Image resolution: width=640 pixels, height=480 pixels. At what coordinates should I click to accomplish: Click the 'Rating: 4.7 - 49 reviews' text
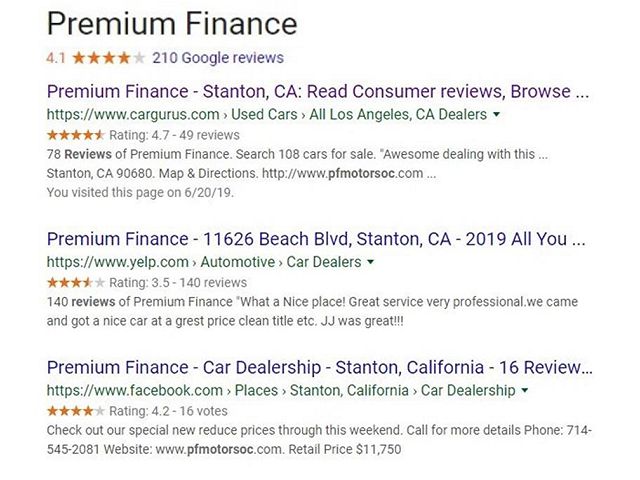(175, 135)
